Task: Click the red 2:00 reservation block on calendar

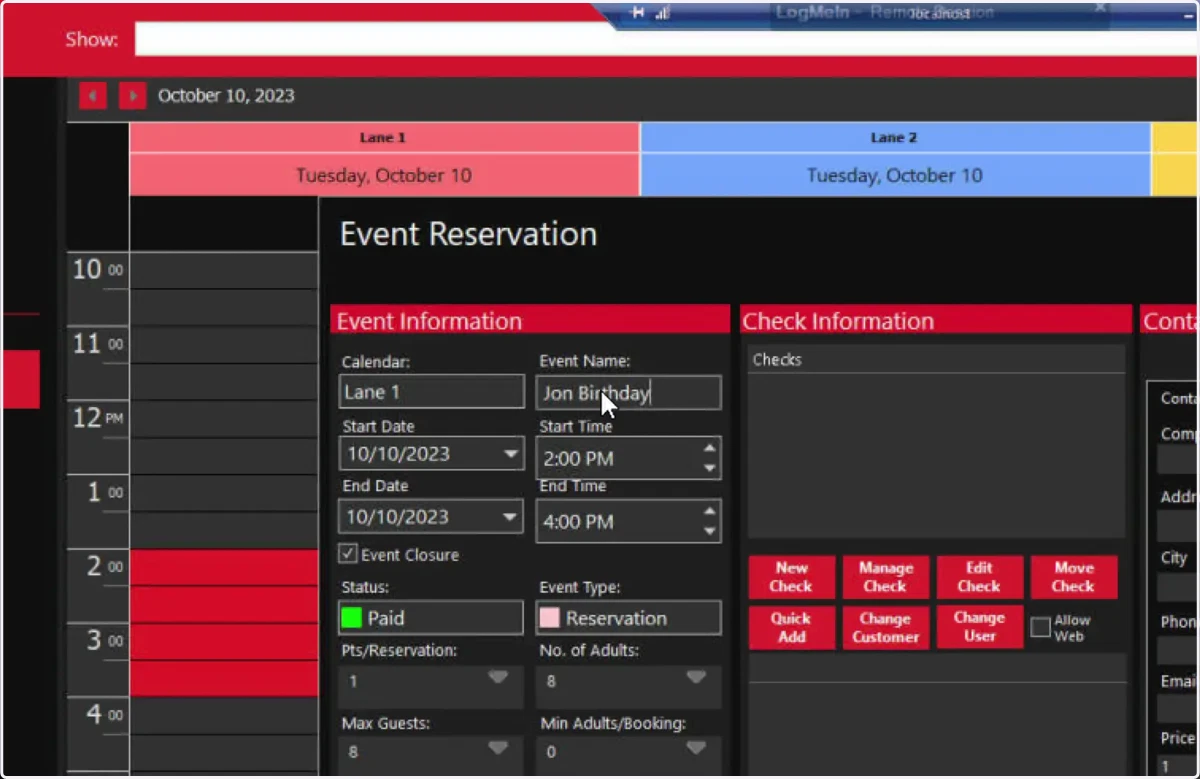Action: click(x=224, y=622)
